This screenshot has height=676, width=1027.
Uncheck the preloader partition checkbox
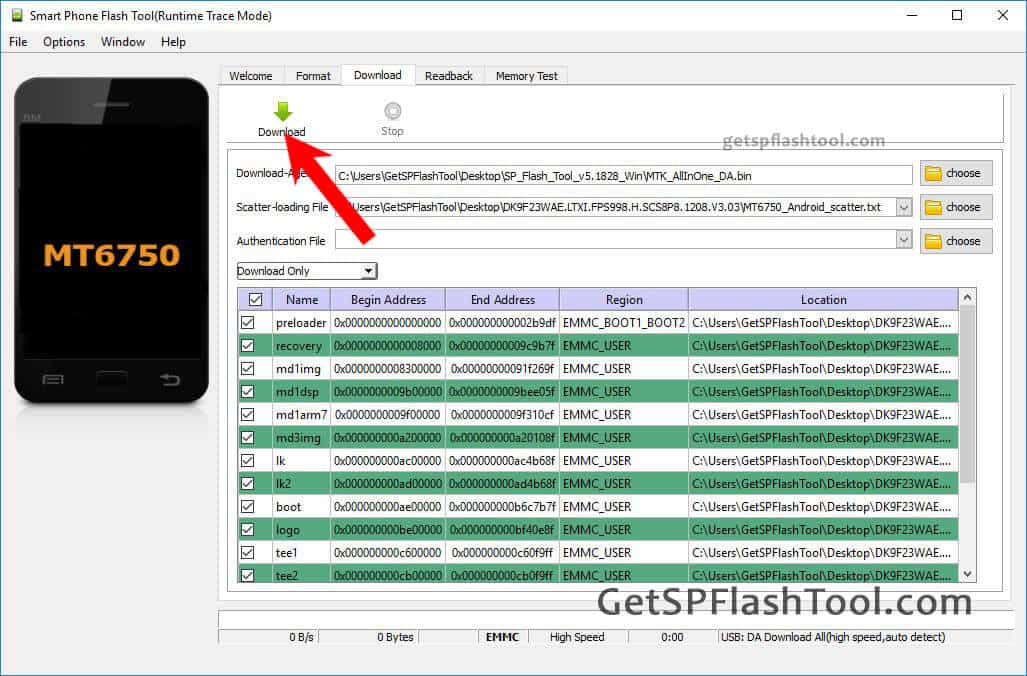[x=248, y=322]
